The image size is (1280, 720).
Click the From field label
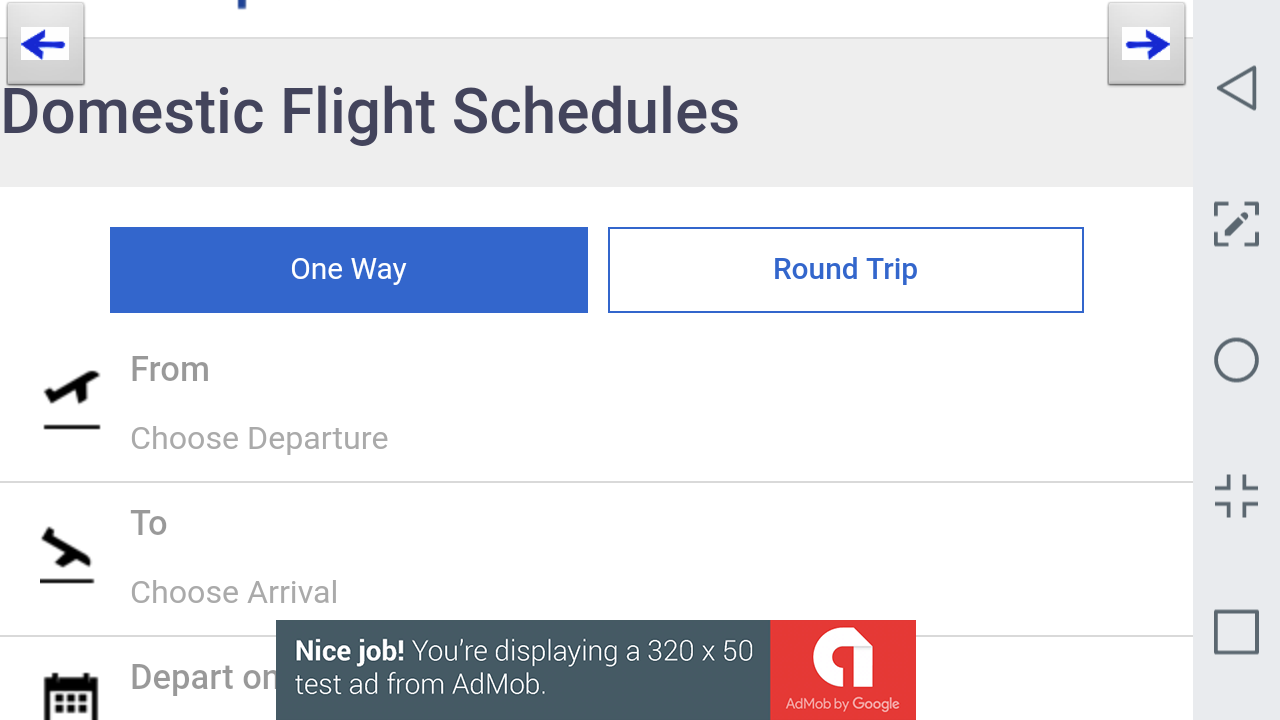click(x=170, y=370)
